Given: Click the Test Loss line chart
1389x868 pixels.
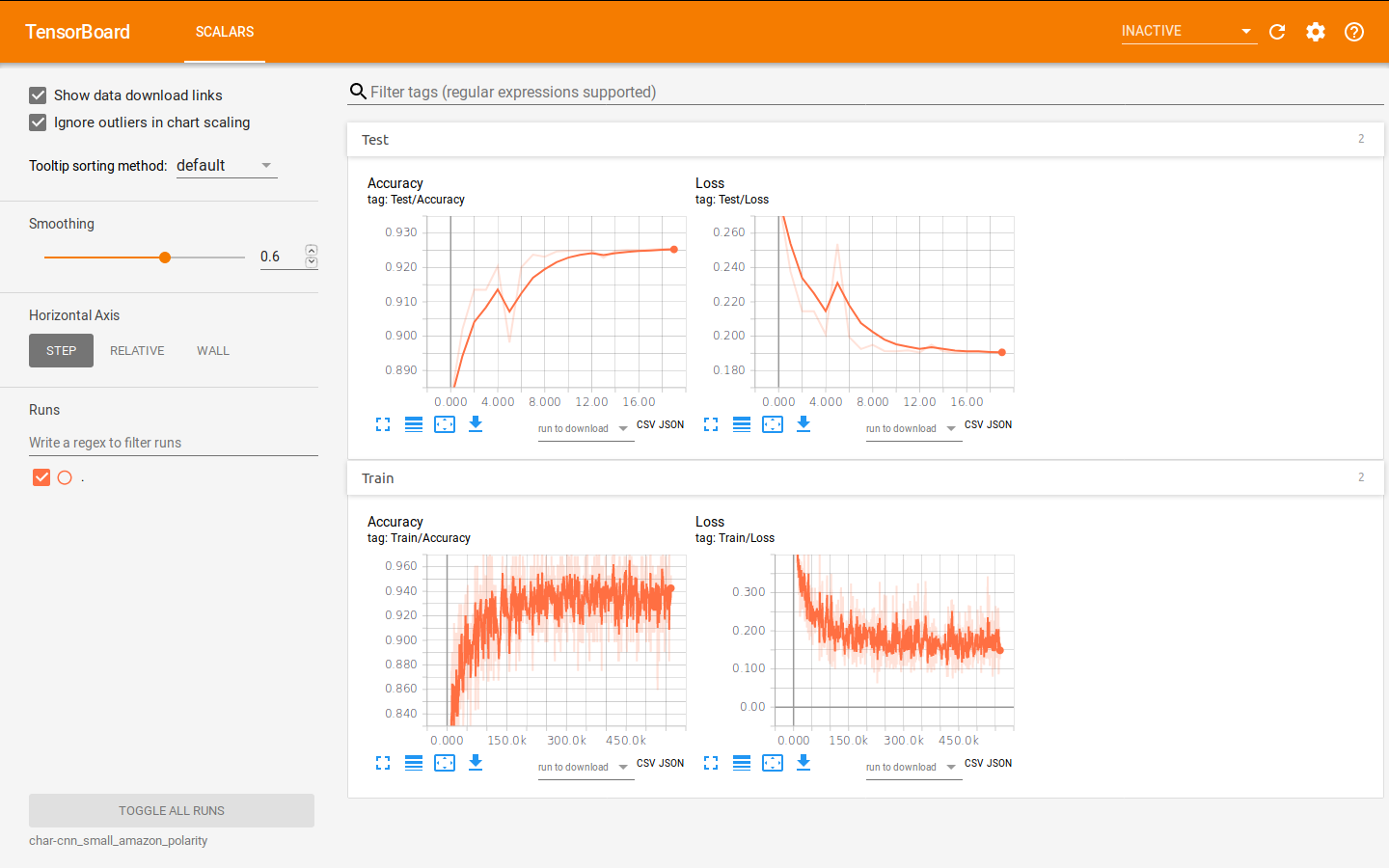Looking at the screenshot, I should (885, 302).
